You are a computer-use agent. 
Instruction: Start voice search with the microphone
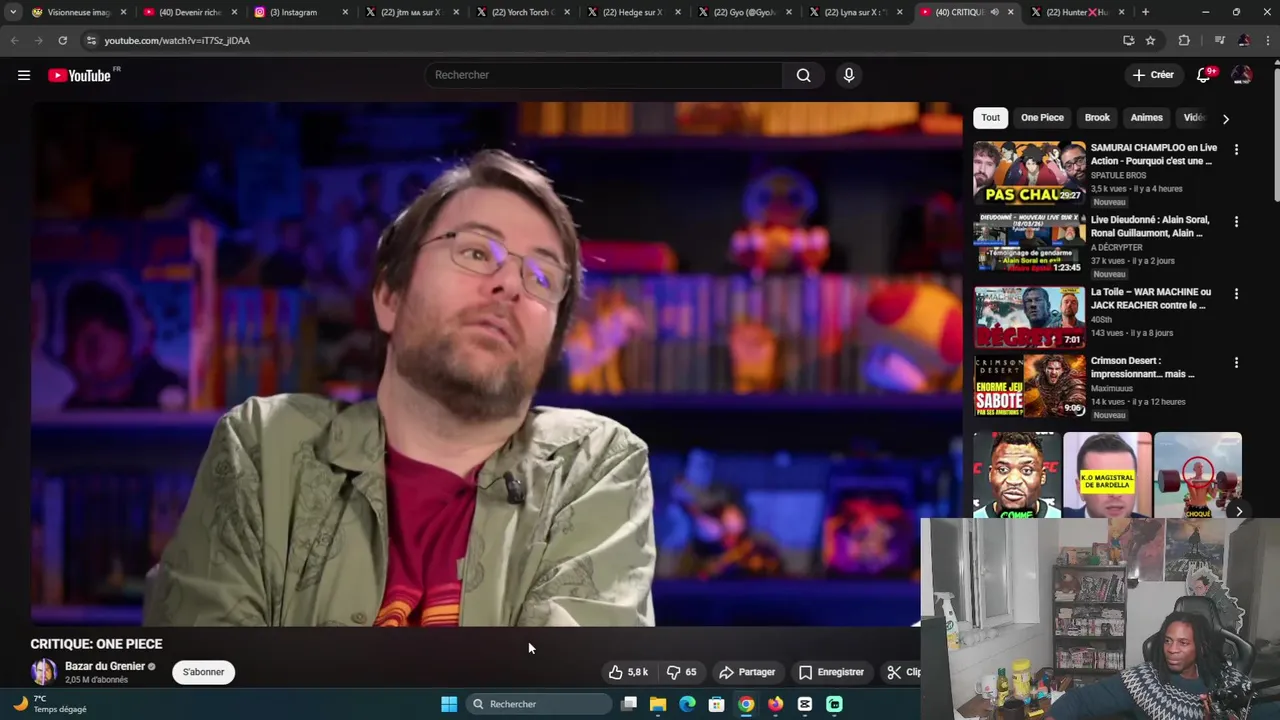[848, 75]
